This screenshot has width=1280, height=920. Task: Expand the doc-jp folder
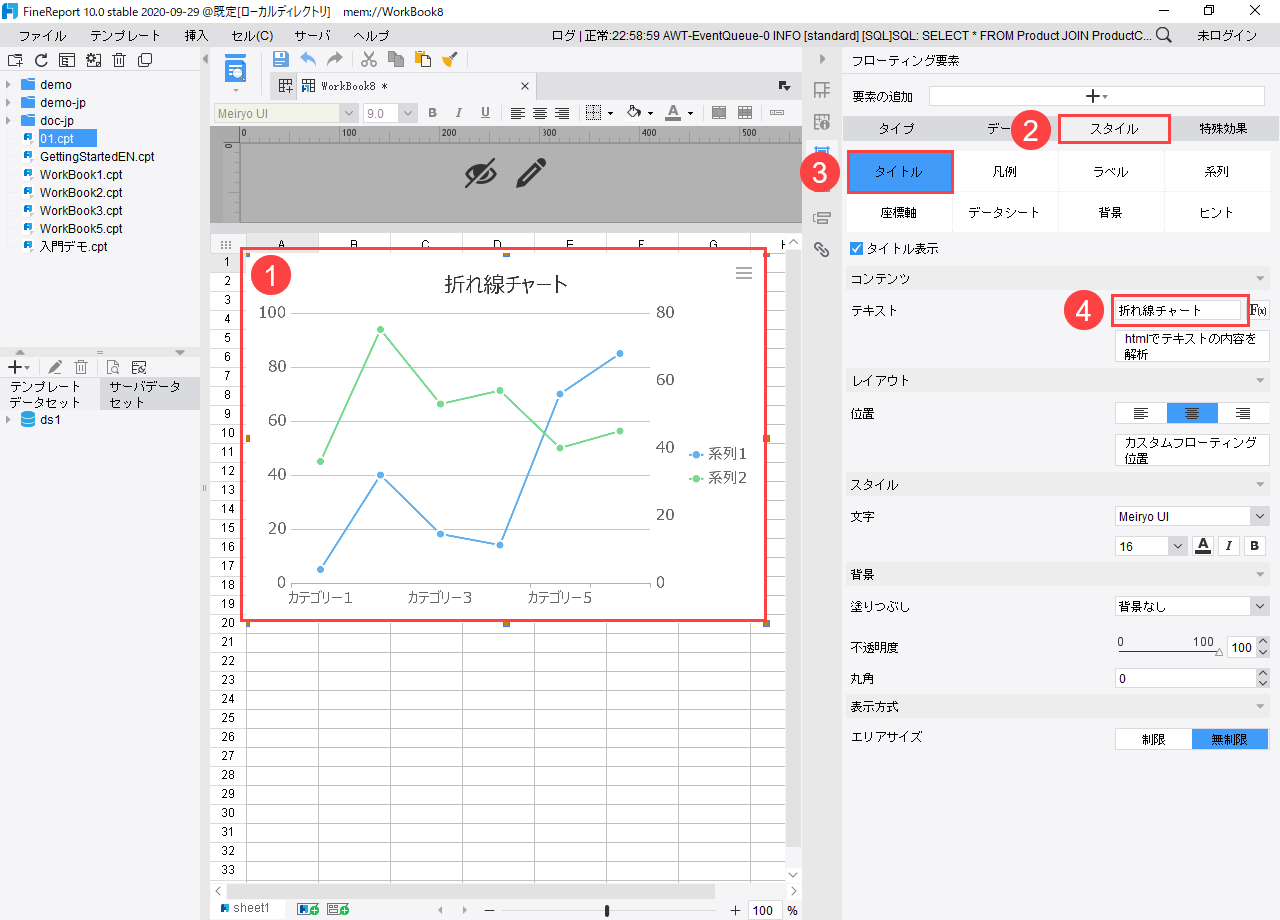8,121
